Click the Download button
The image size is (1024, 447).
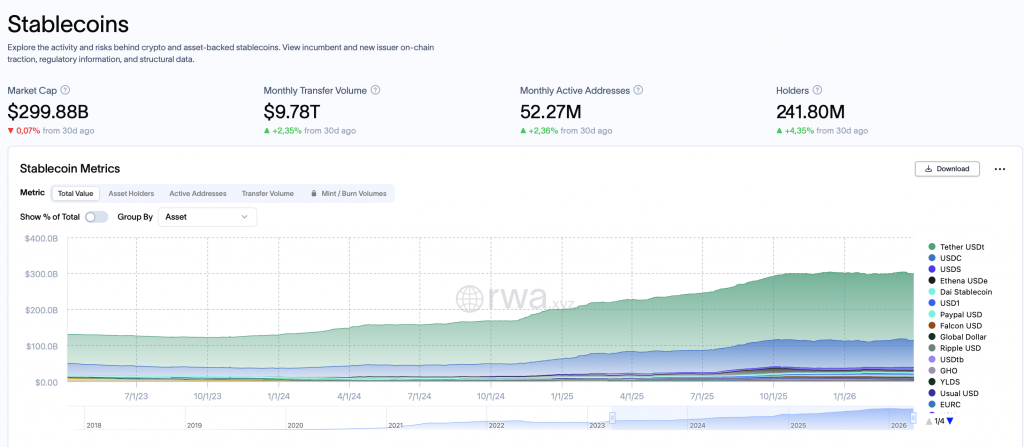[946, 169]
